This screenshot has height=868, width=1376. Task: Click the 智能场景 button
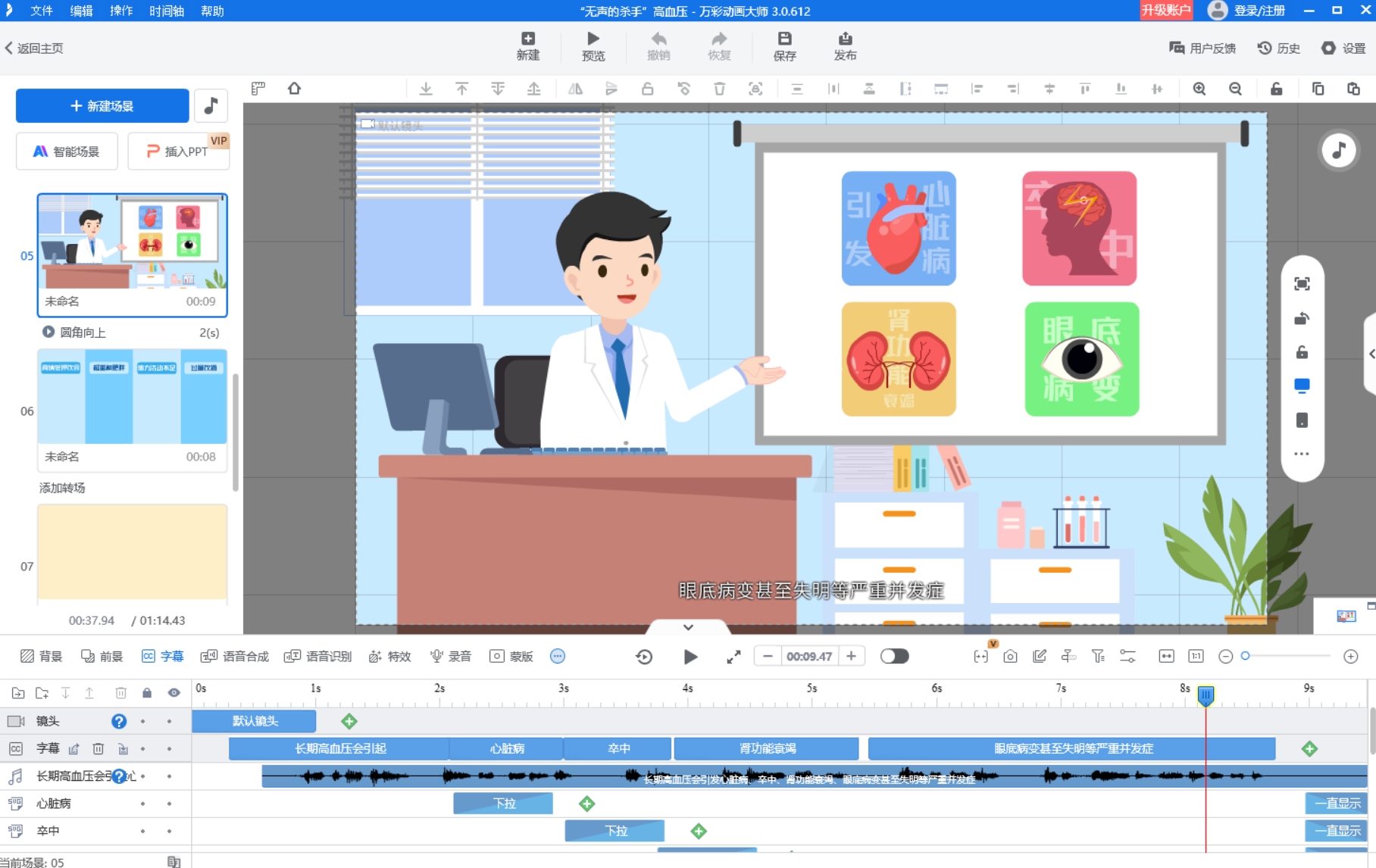[67, 151]
